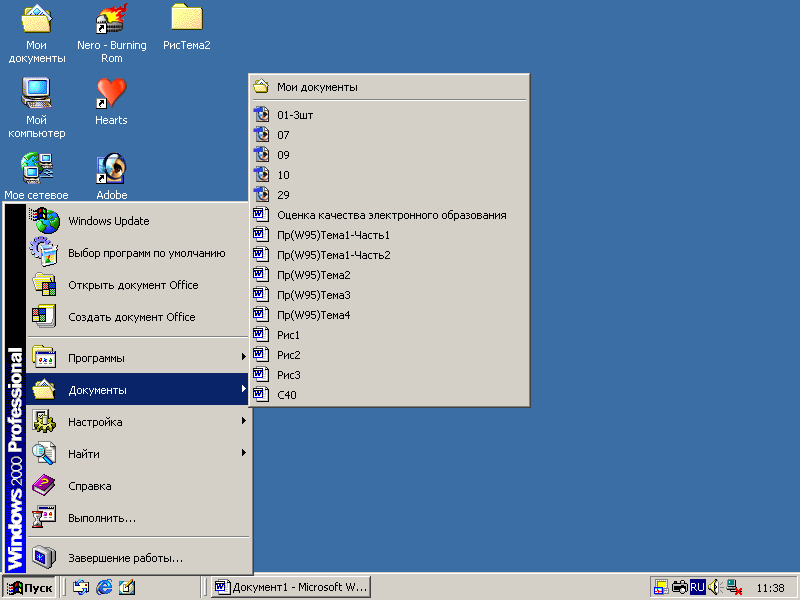This screenshot has height=600, width=800.
Task: Click the first tray icon left of camera
Action: (x=661, y=587)
